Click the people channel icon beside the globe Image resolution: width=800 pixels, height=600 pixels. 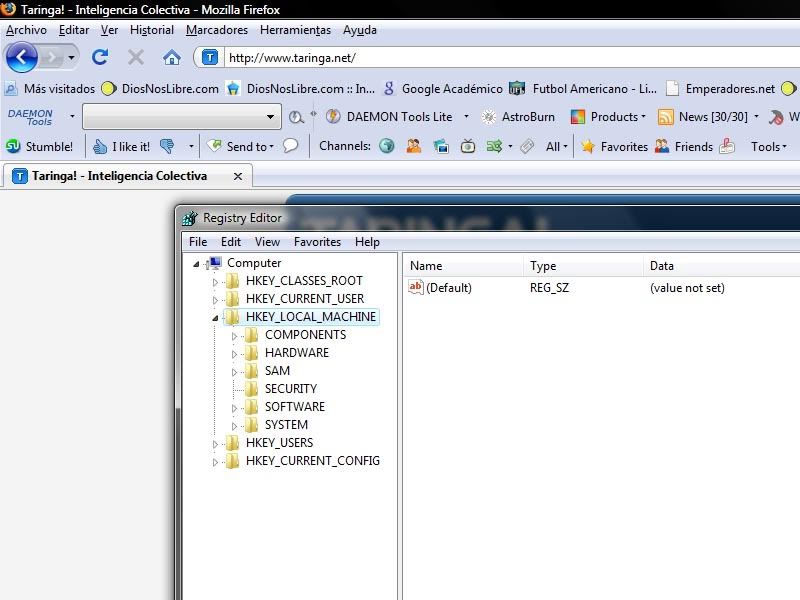tap(414, 146)
